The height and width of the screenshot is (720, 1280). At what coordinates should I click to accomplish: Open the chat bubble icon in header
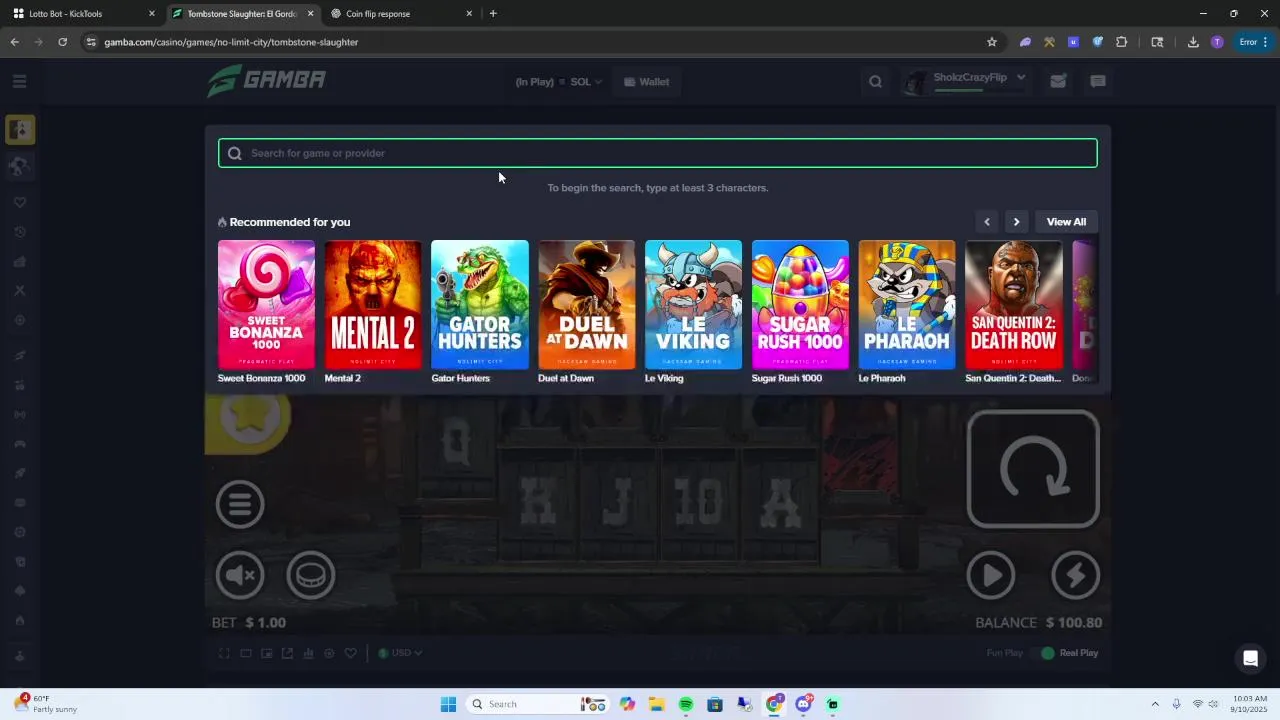point(1098,82)
